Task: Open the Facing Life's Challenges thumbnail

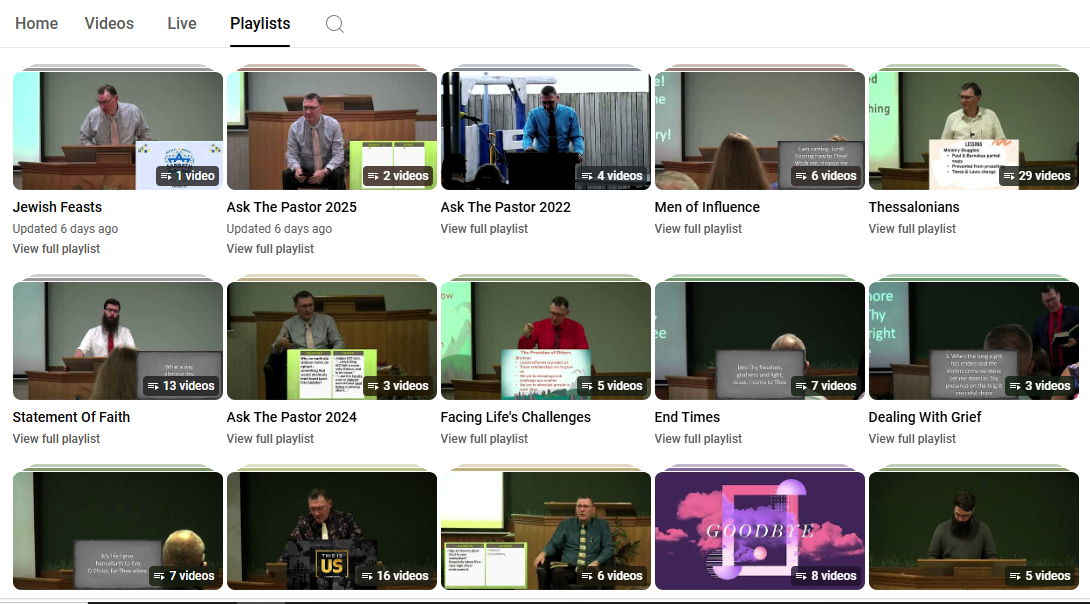Action: click(546, 341)
